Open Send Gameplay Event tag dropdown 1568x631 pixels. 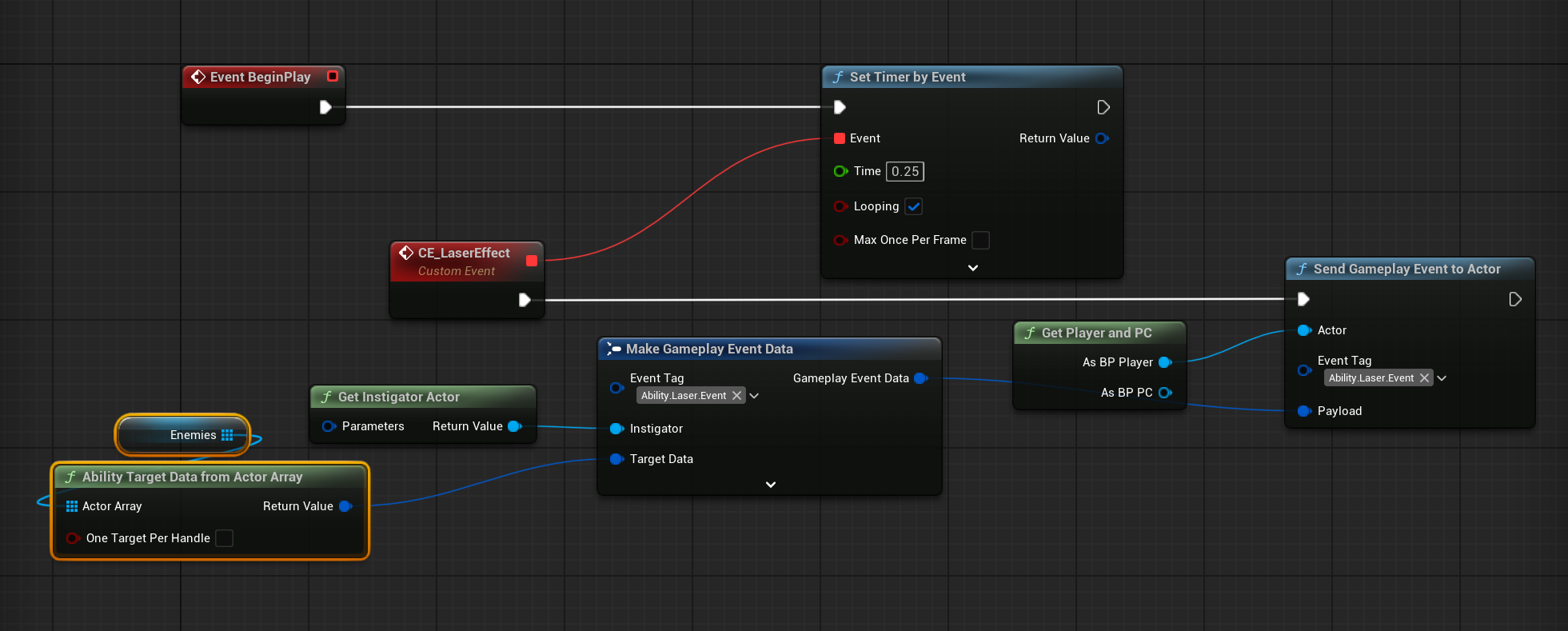click(1442, 378)
